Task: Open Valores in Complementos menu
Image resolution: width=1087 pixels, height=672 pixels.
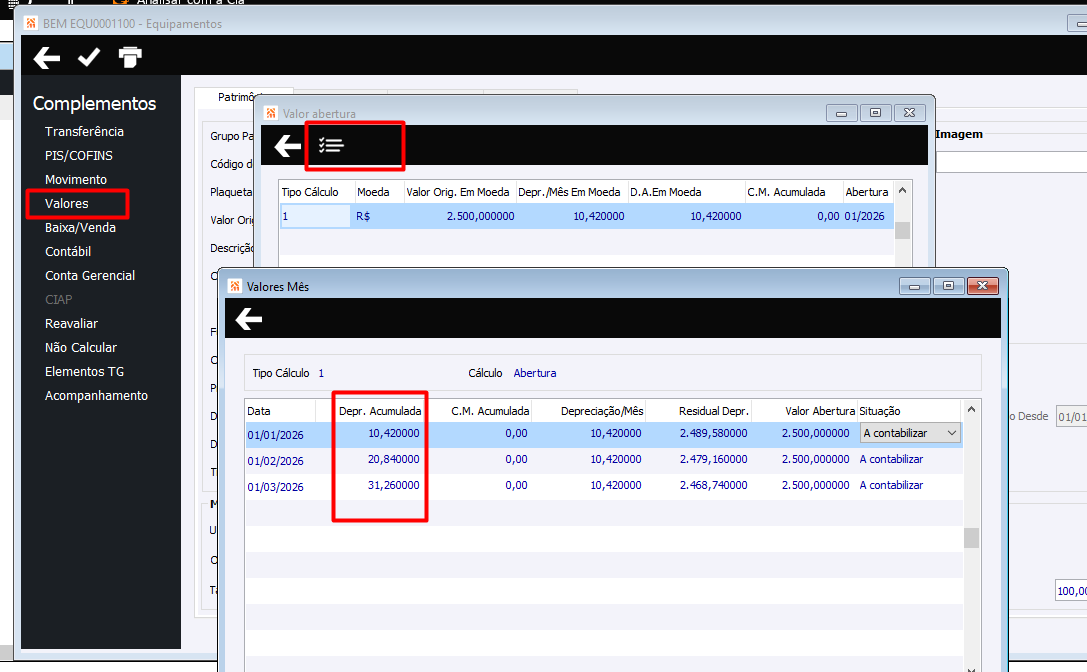Action: click(x=67, y=203)
